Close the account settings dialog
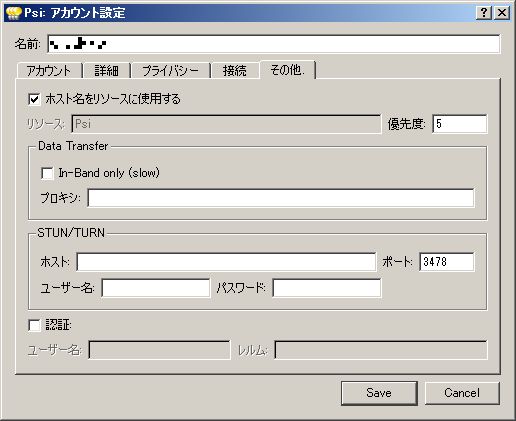 (502, 13)
